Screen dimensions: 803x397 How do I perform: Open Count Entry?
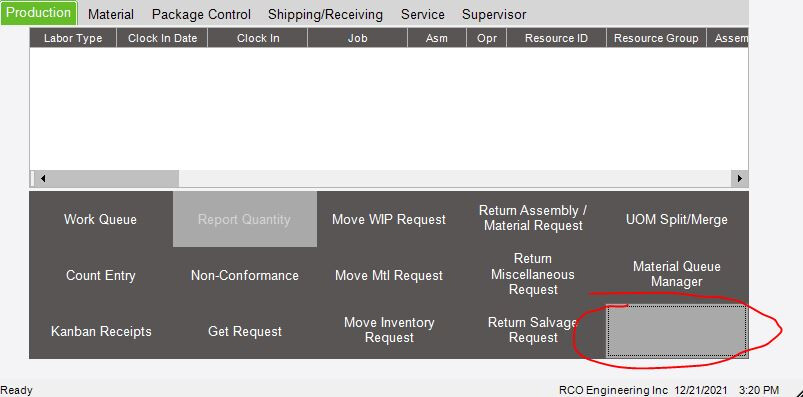pyautogui.click(x=100, y=275)
